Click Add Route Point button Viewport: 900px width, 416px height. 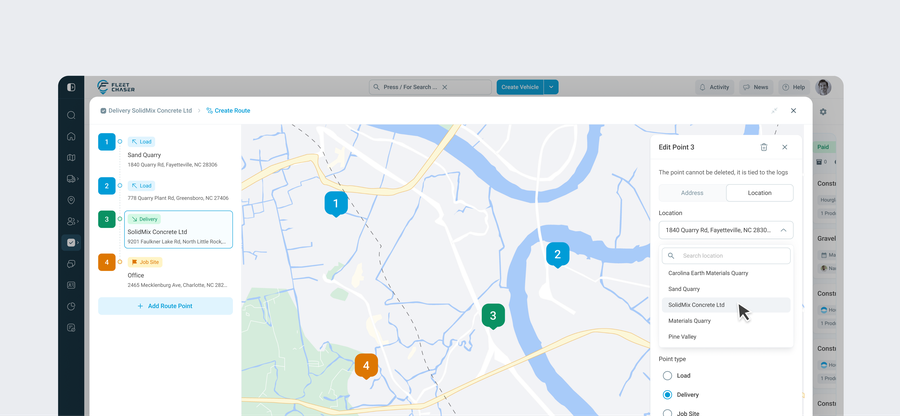tap(165, 306)
